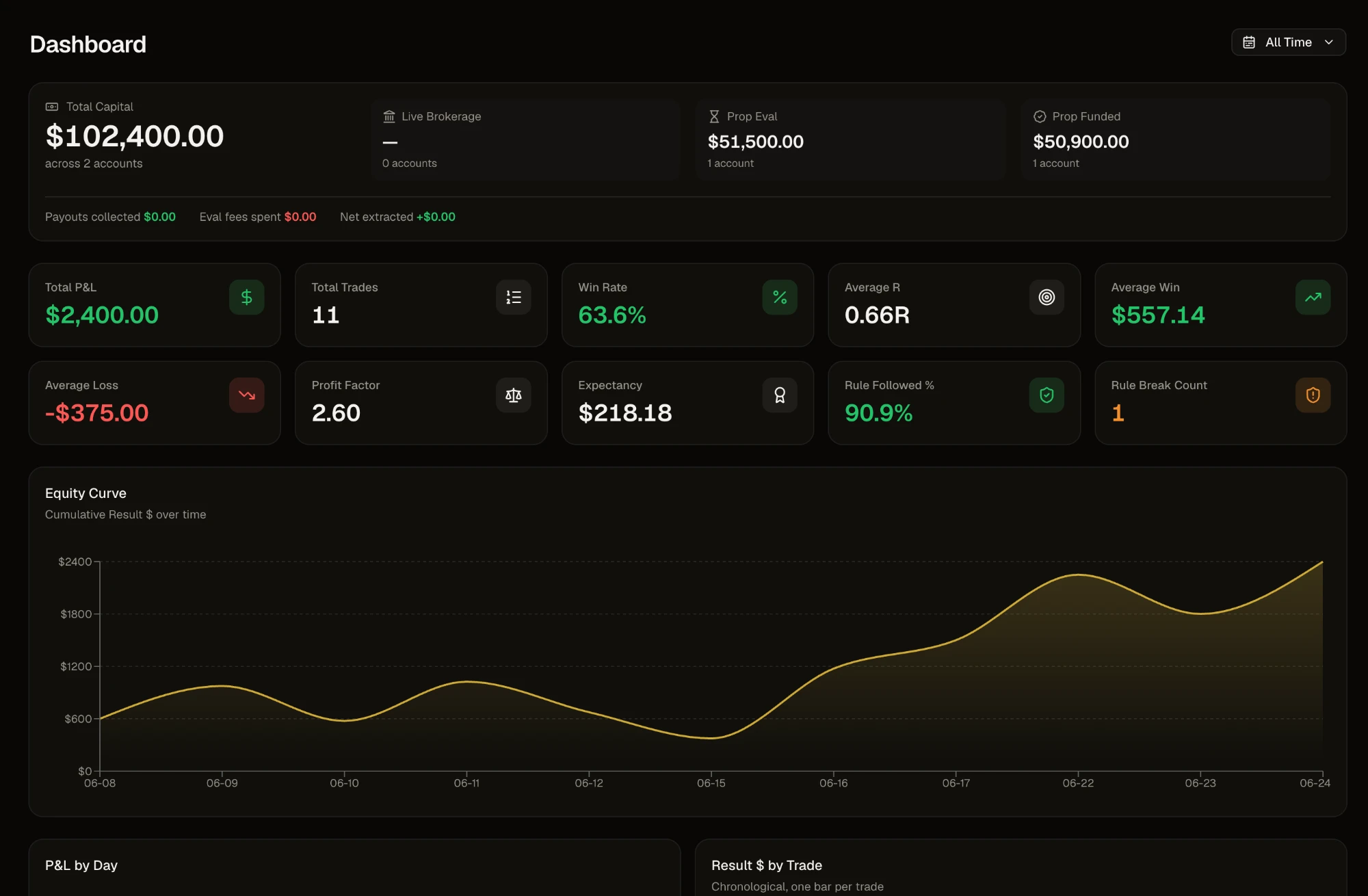The image size is (1368, 896).
Task: Click the Profit Factor value 2.60
Action: tap(336, 412)
